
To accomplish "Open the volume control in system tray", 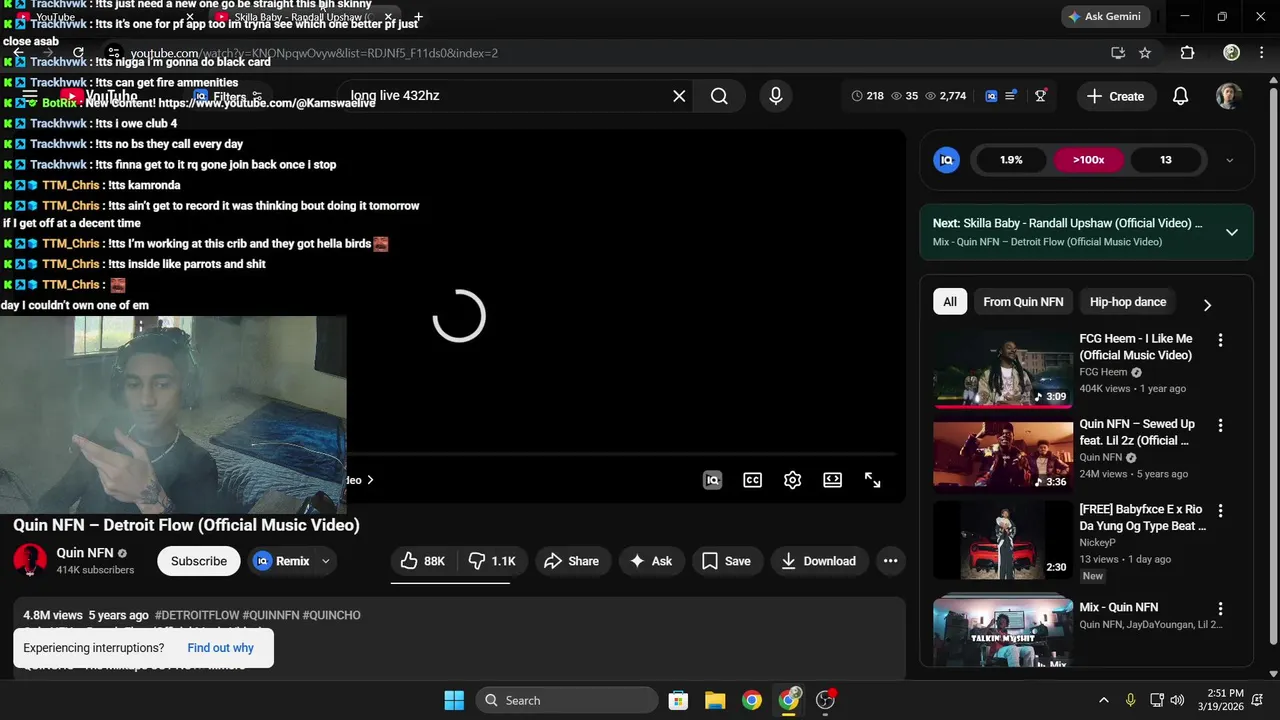I will coord(1177,700).
